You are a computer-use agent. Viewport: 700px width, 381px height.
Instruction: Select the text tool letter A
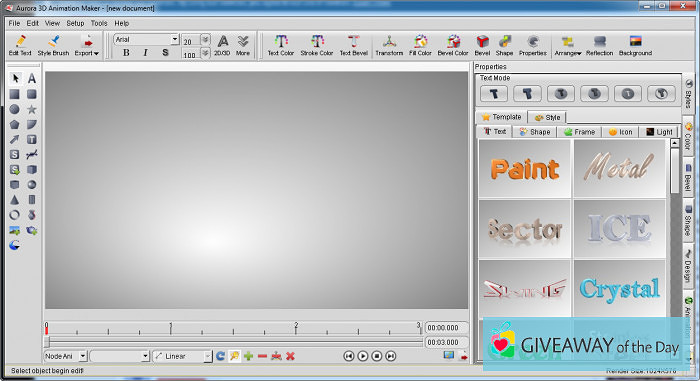[x=32, y=79]
